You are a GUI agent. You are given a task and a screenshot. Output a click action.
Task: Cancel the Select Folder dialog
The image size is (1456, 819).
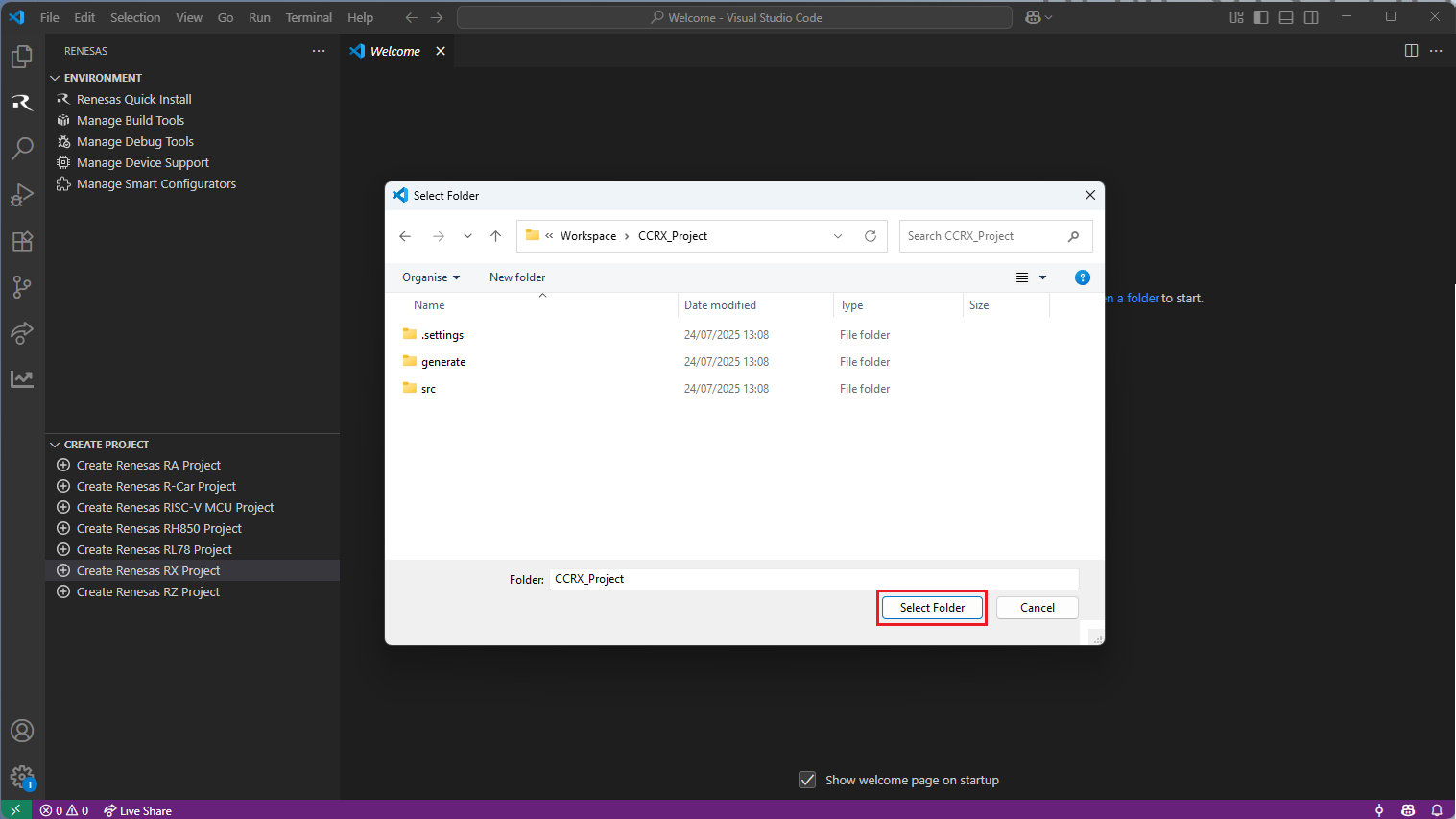point(1038,608)
